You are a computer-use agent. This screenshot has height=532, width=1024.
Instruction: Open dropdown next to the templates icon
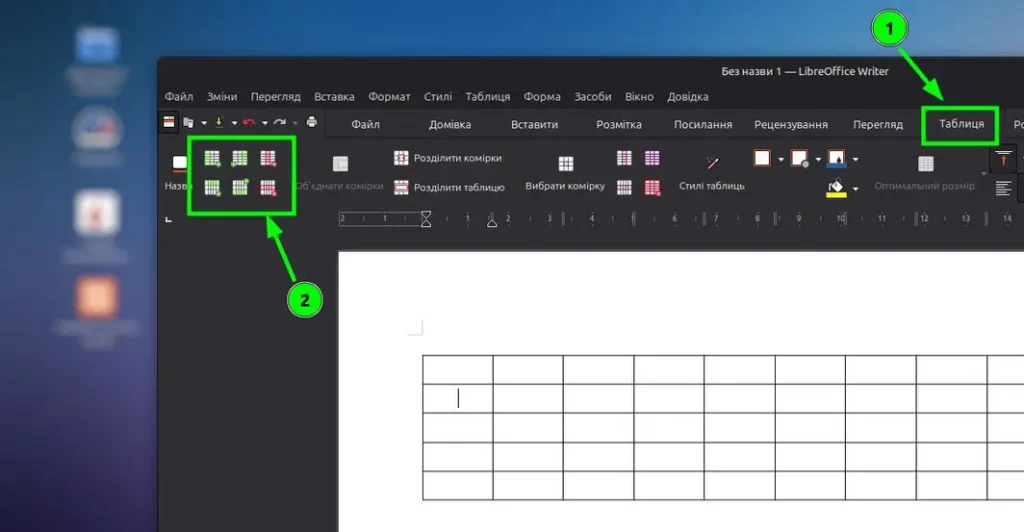tap(204, 123)
